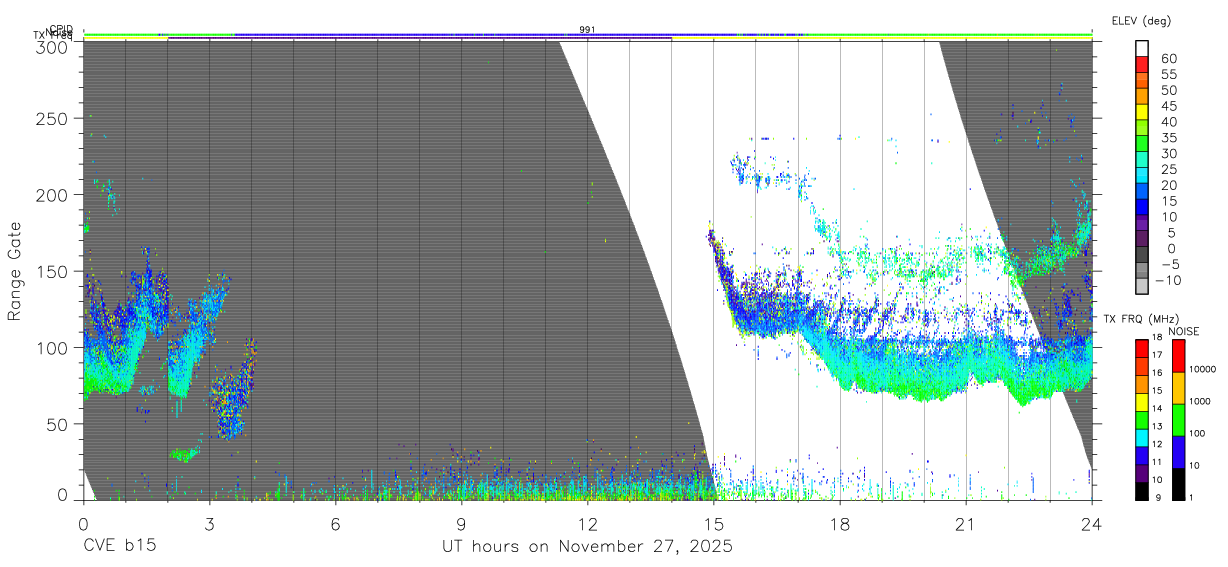Click the white top segment of the ELEV color bar
The image size is (1228, 567).
(1143, 50)
